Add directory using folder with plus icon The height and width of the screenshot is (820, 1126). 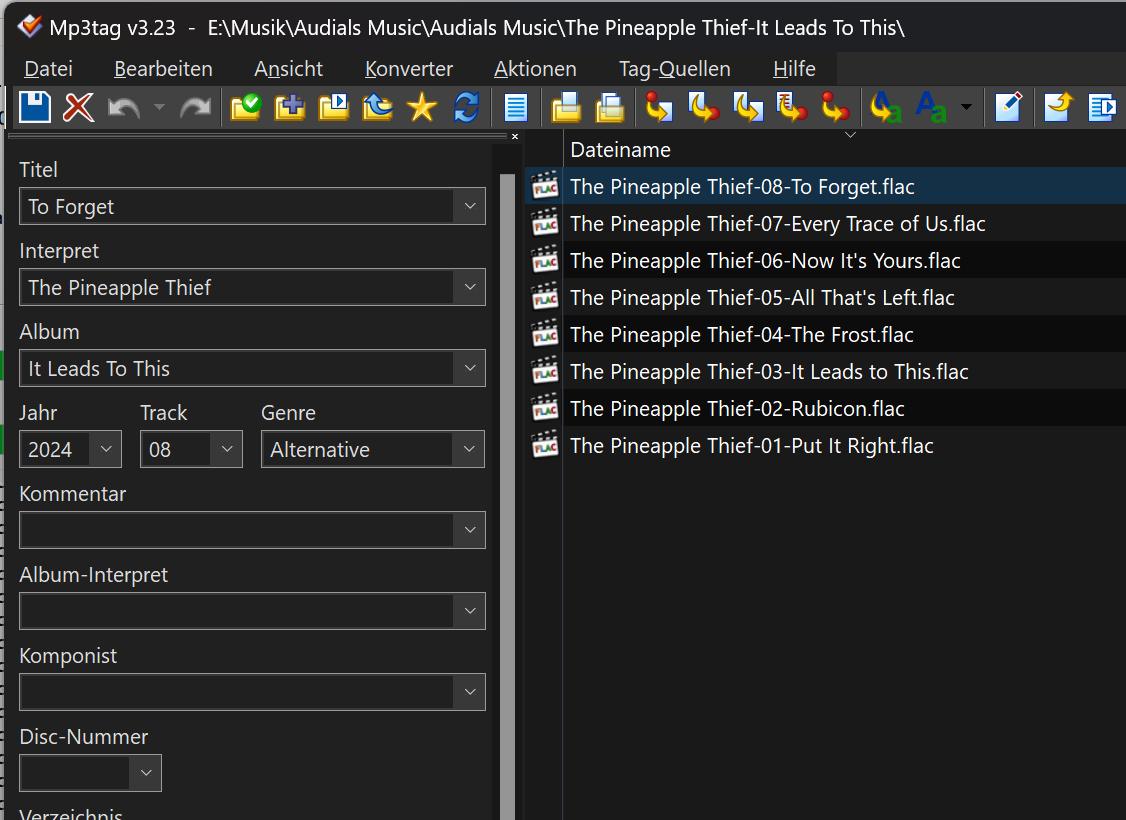(x=289, y=108)
